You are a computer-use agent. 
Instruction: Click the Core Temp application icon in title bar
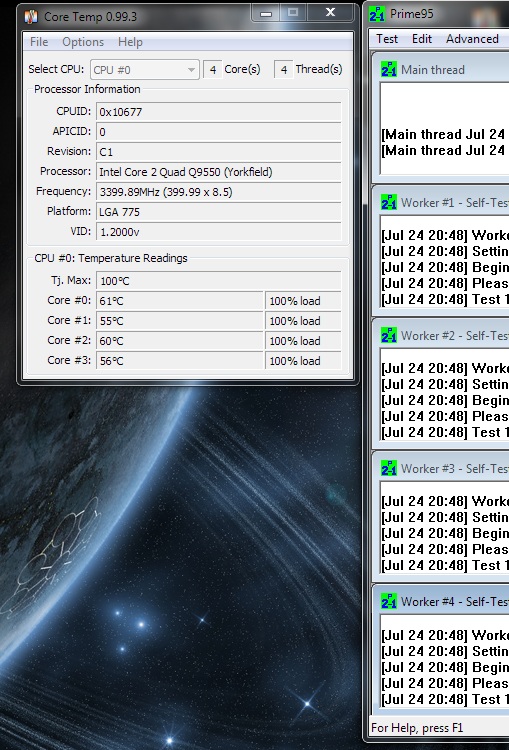tap(31, 16)
